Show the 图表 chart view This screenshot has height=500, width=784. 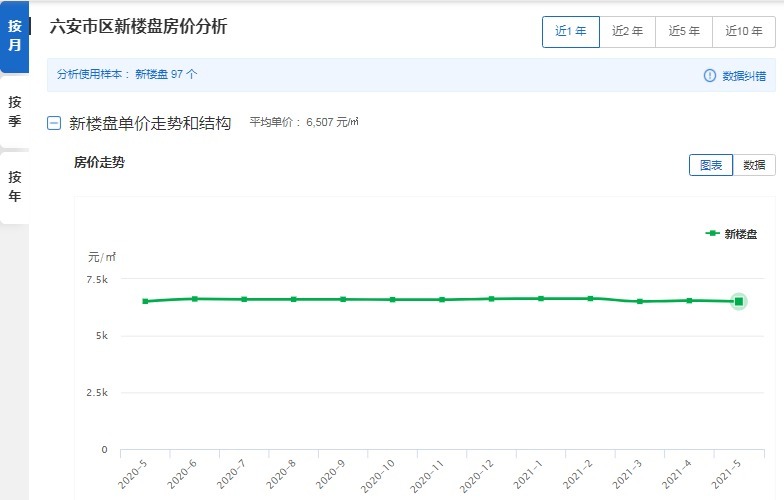click(x=711, y=165)
